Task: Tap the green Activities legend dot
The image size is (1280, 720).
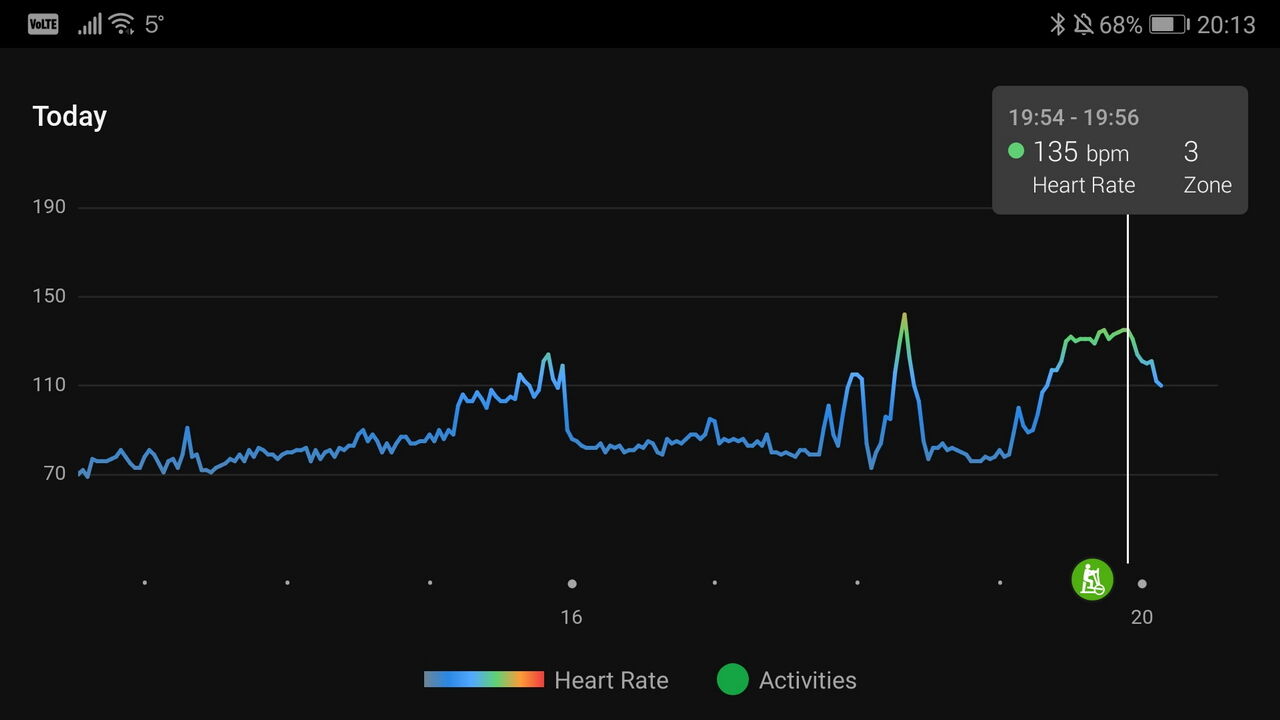Action: point(733,680)
